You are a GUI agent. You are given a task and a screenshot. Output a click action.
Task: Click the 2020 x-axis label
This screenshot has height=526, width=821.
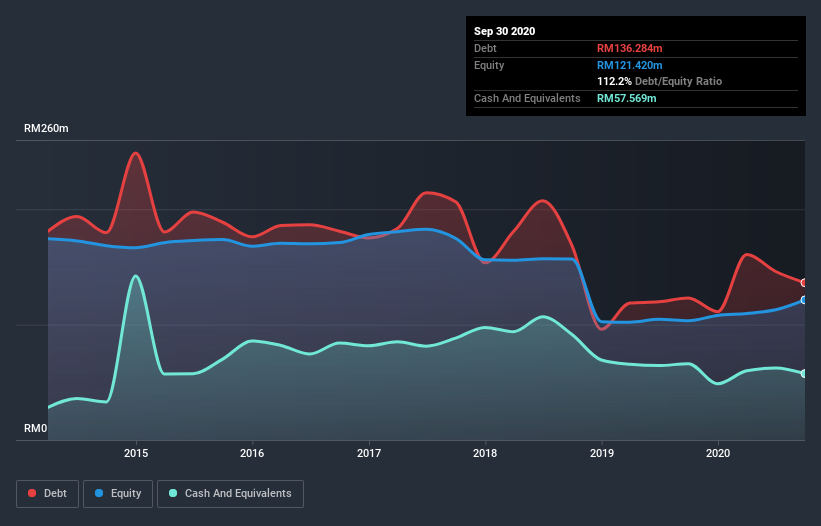[x=718, y=453]
